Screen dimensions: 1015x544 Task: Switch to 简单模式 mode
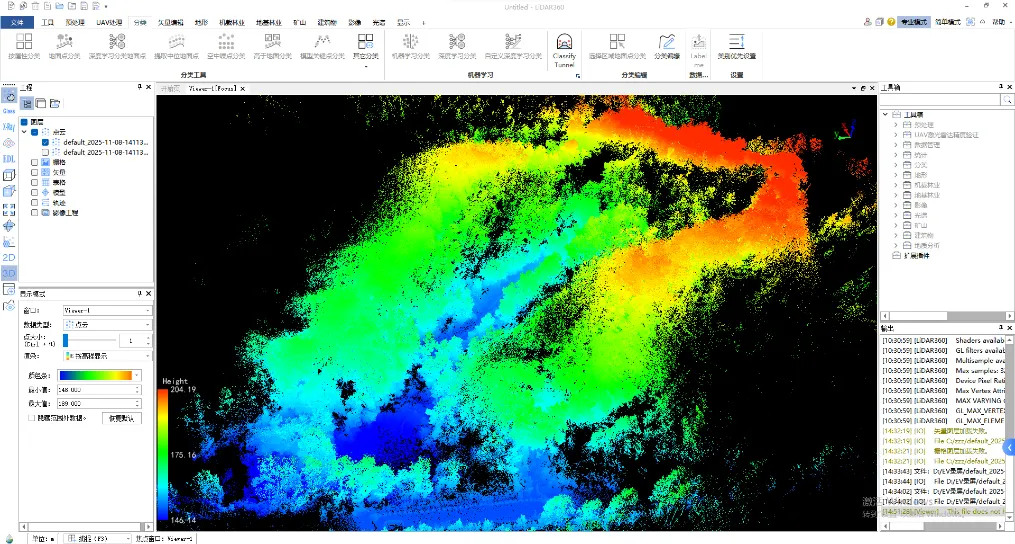(x=948, y=22)
